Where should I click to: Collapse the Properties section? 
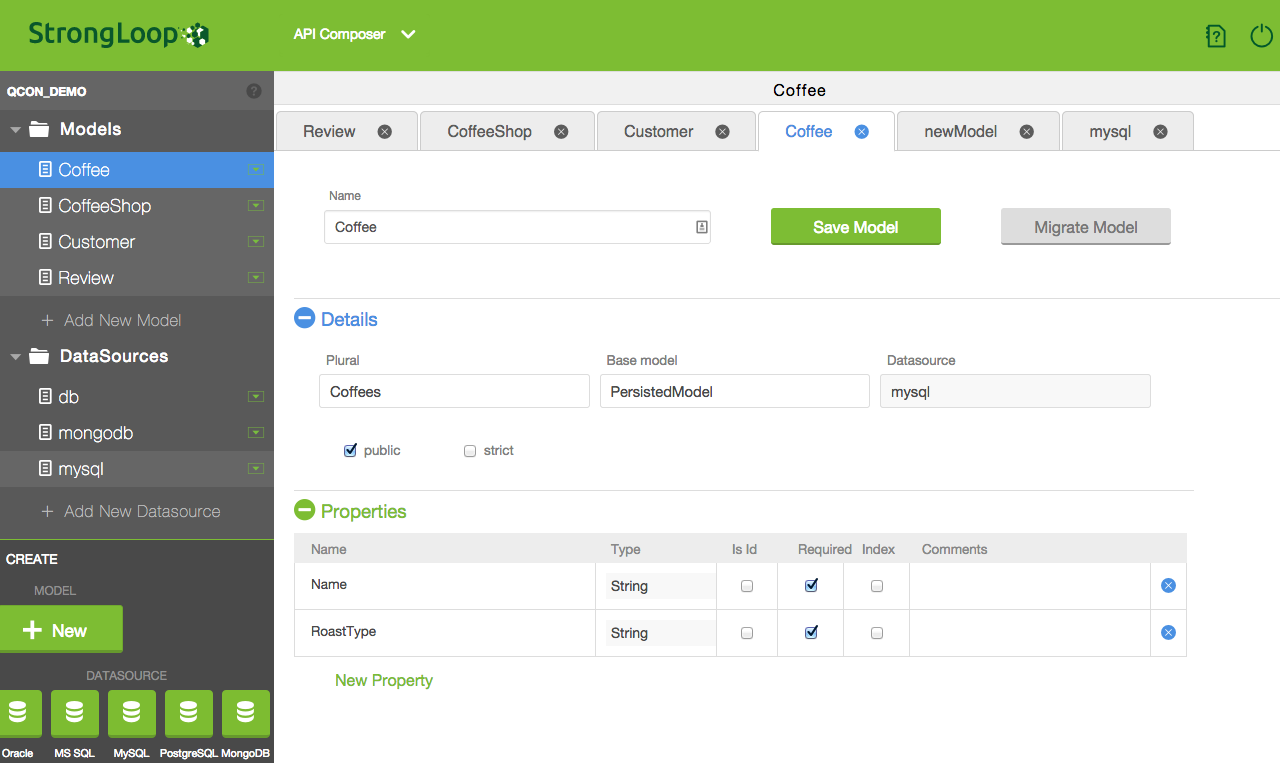(x=304, y=510)
